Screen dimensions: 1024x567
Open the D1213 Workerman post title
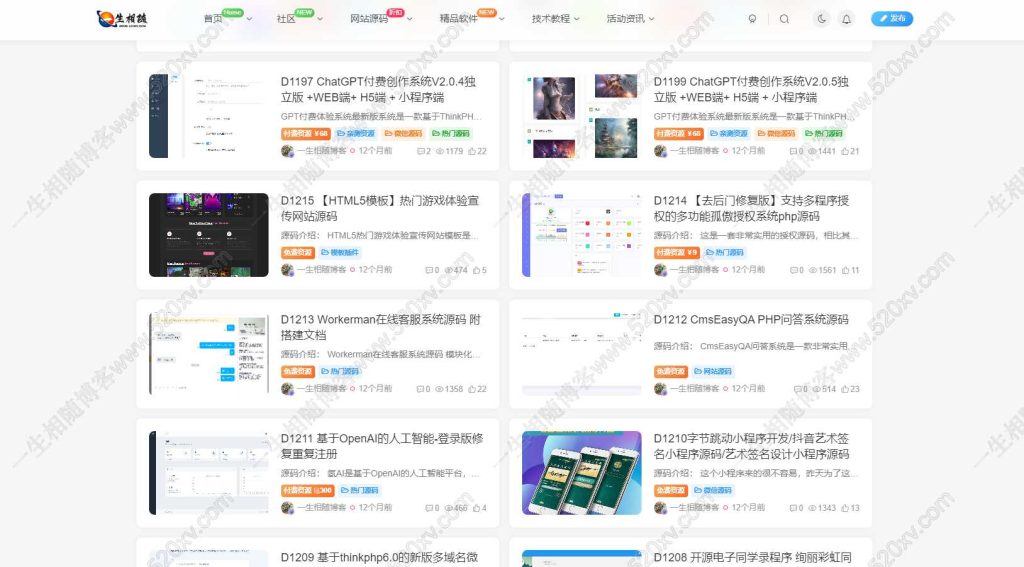[x=381, y=327]
